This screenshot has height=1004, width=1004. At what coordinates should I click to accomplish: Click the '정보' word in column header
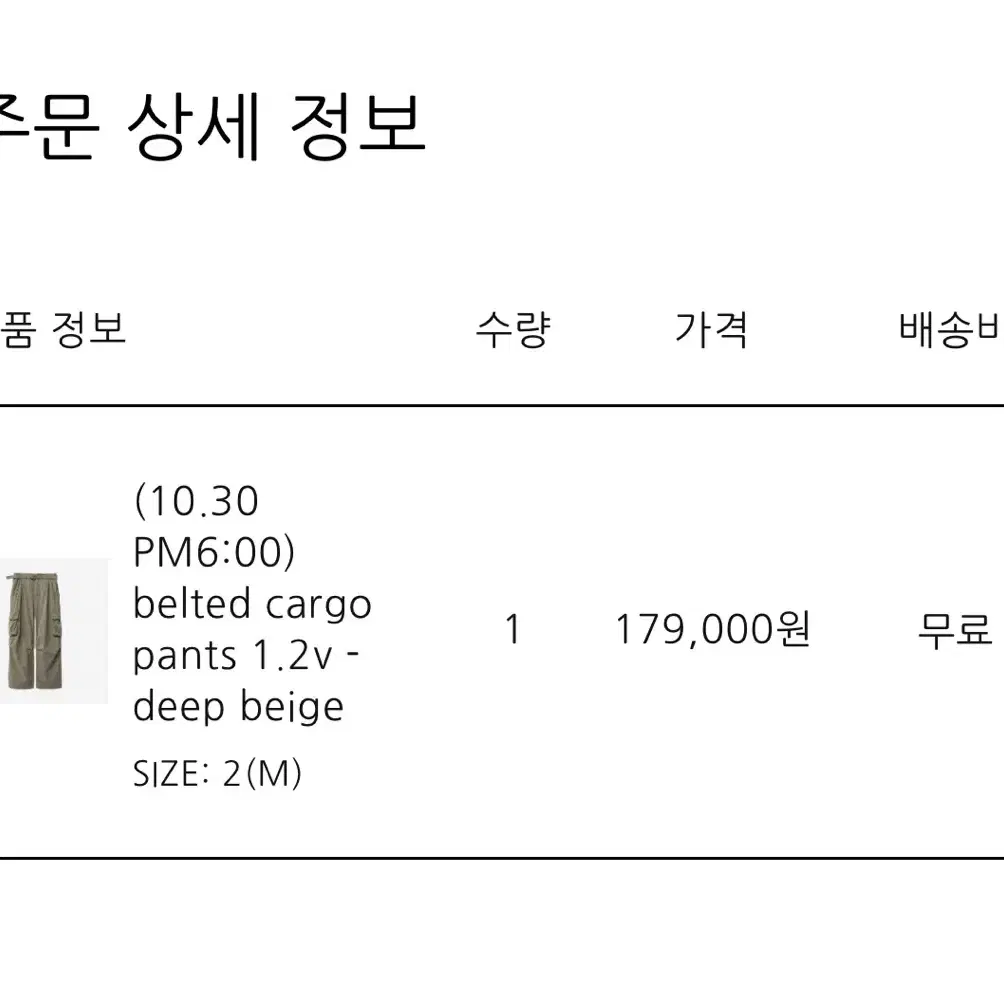tap(88, 330)
